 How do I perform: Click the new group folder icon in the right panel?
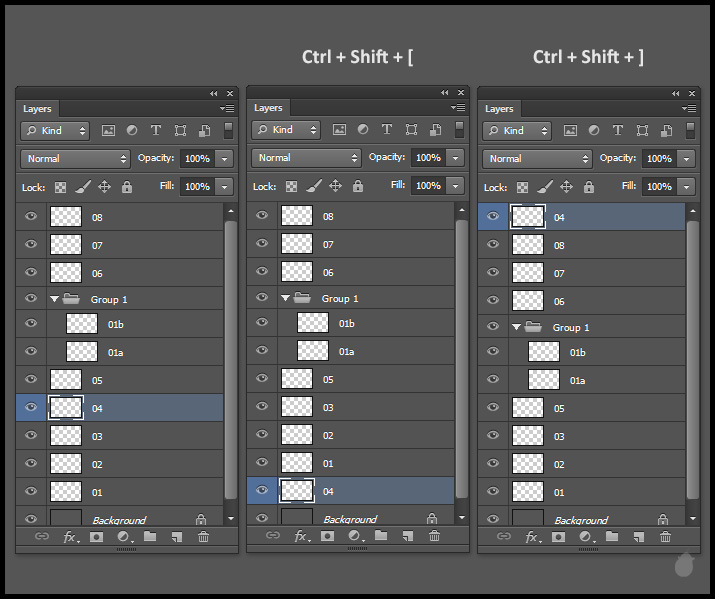coord(611,537)
